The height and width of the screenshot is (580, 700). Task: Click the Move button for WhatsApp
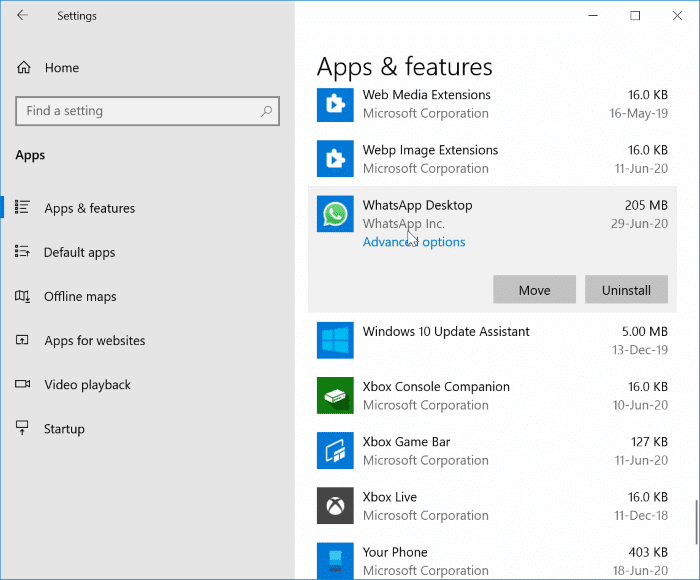click(534, 290)
